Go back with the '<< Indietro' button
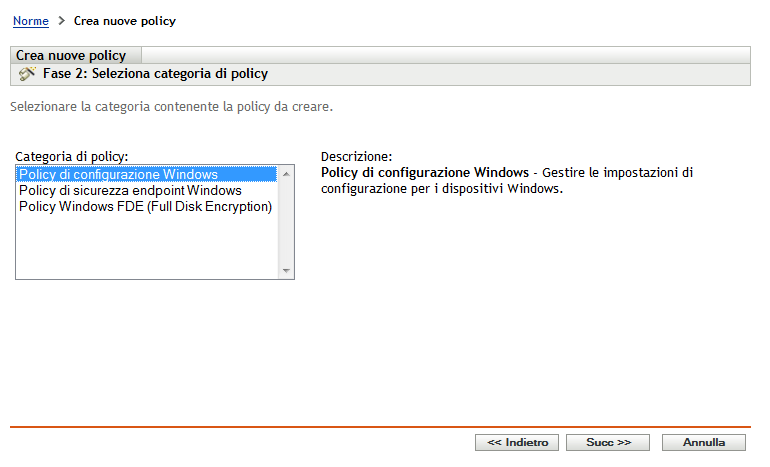Screen dimensions: 770x467 point(517,442)
